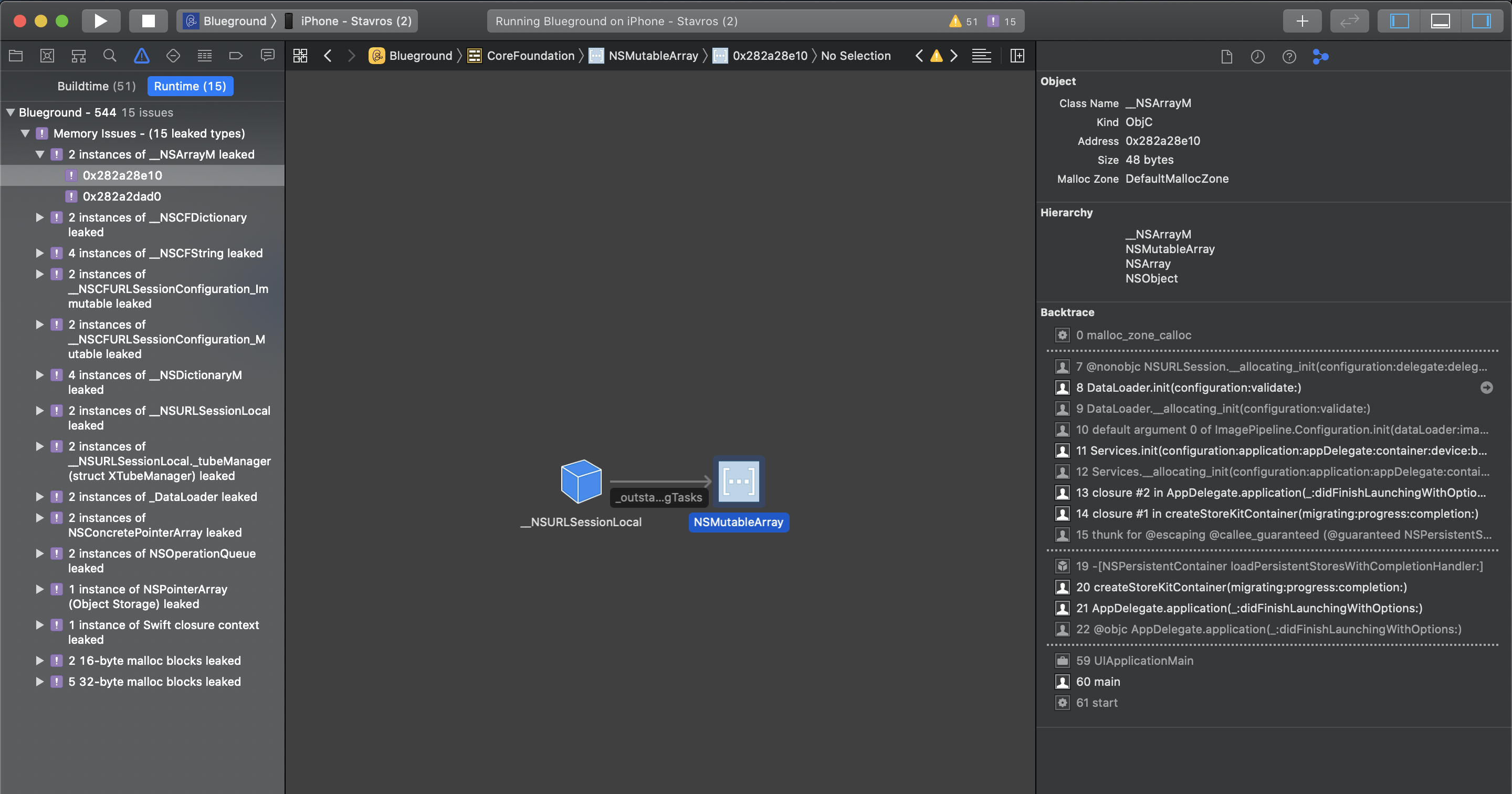
Task: Select the NSMutableArray node in the graph
Action: [x=738, y=482]
